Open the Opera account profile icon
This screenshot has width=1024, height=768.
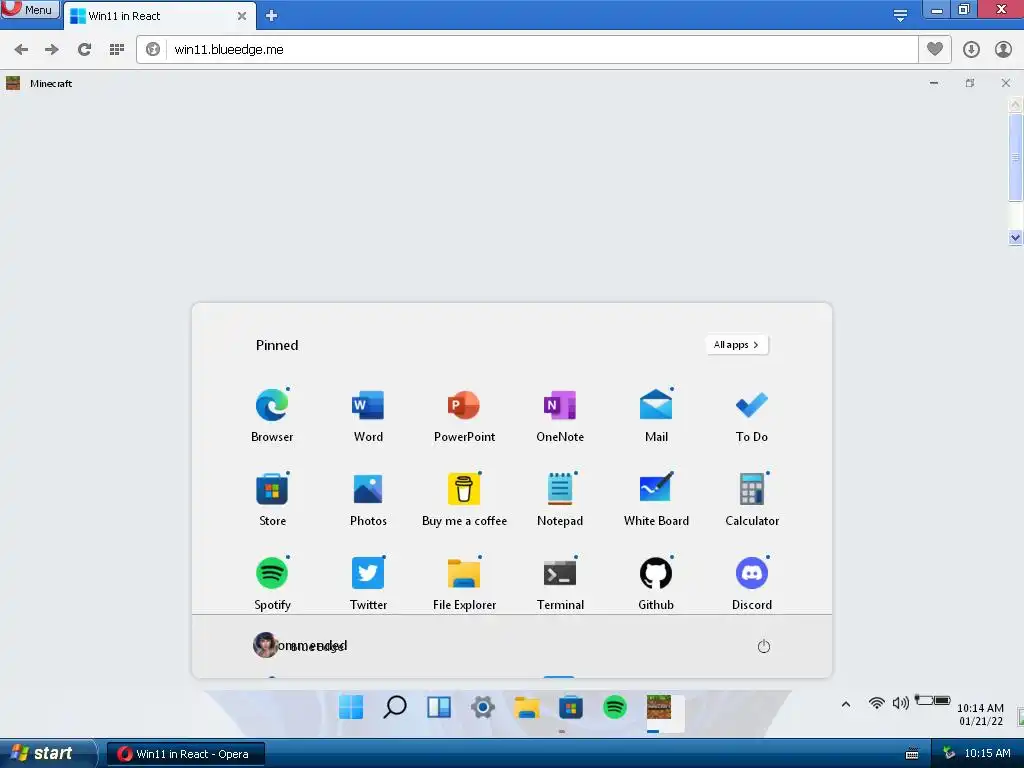[1003, 50]
